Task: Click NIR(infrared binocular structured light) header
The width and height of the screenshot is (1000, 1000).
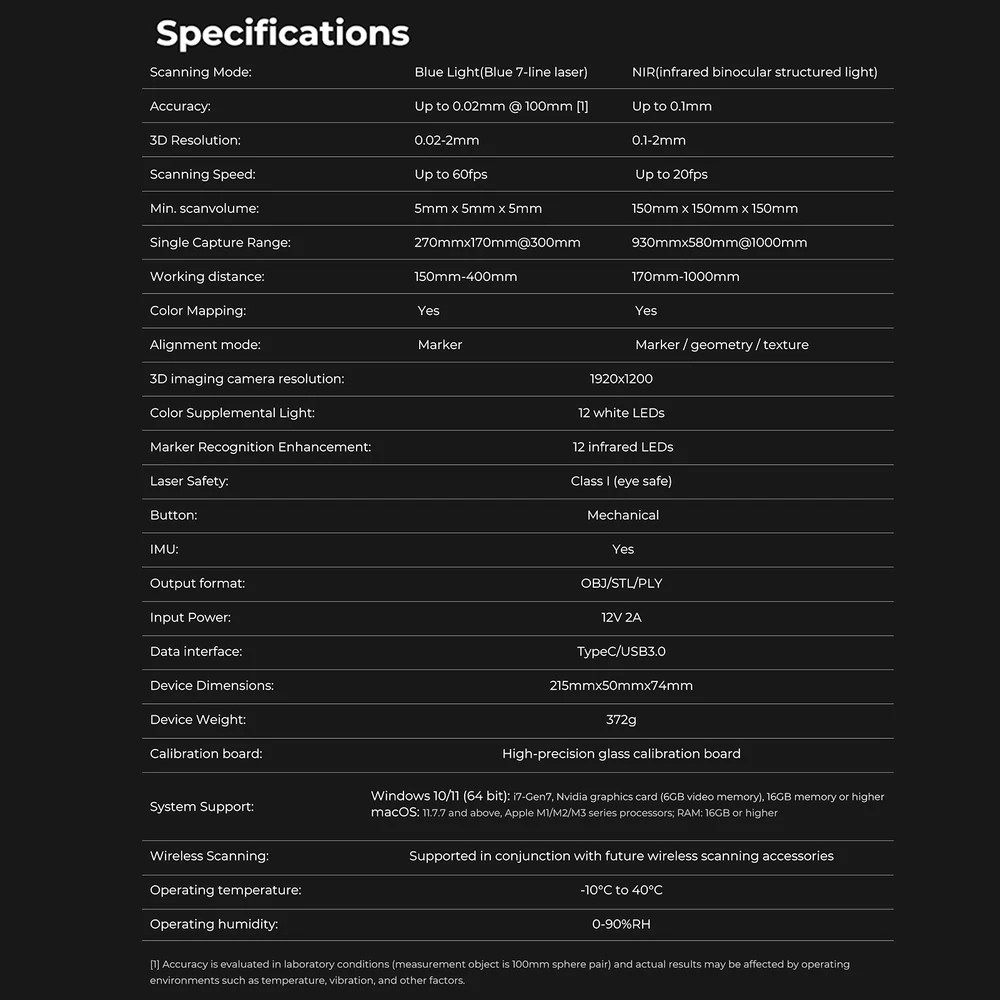Action: coord(754,72)
